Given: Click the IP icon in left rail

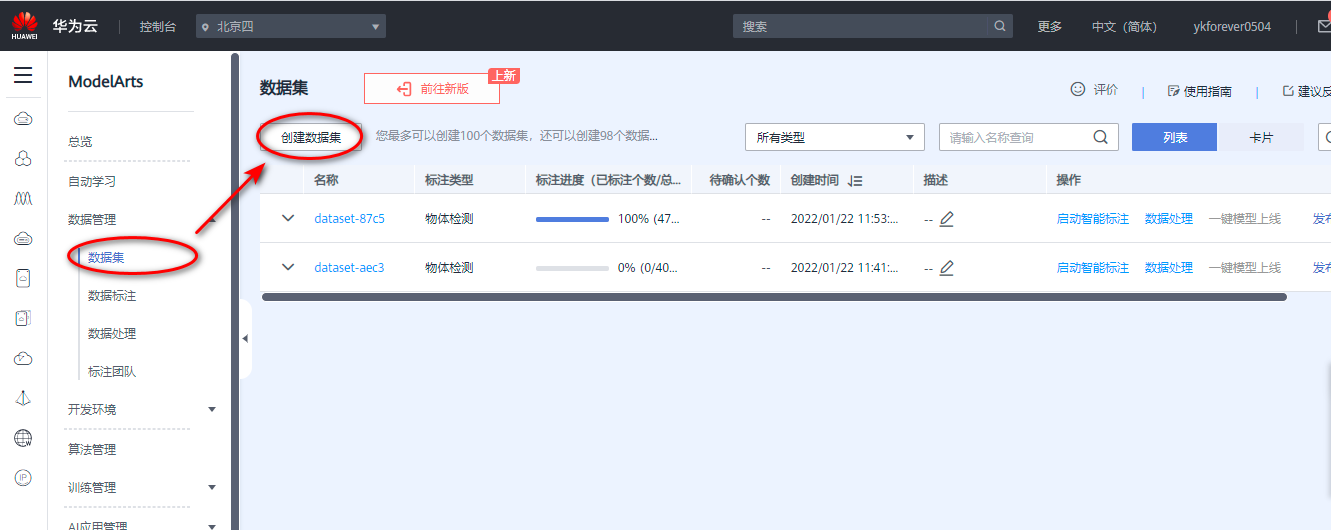Looking at the screenshot, I should click(23, 478).
